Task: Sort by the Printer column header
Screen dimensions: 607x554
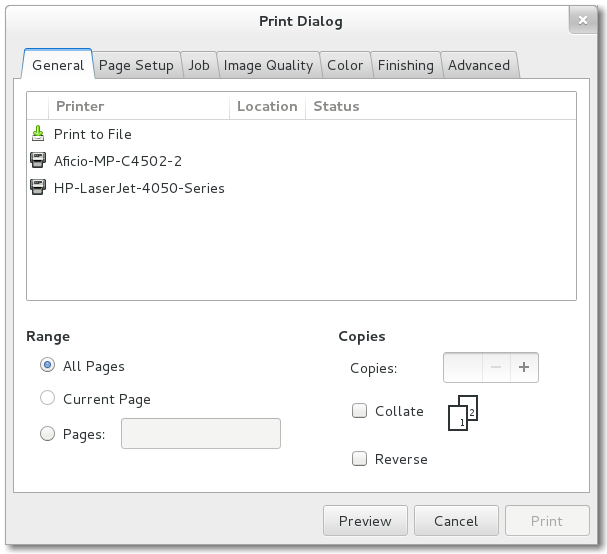Action: [x=80, y=106]
